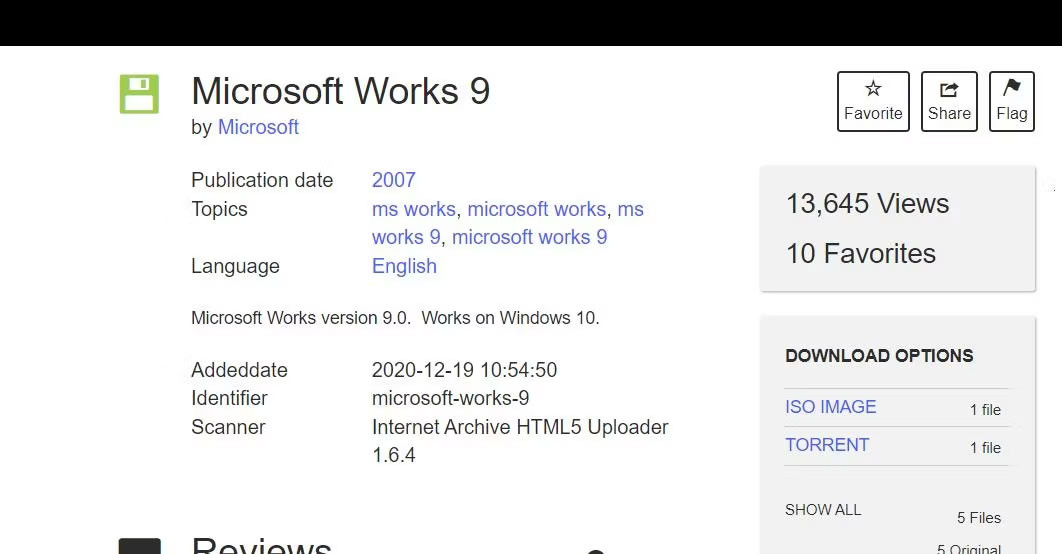Click the '5 Files' count label
Screen dimensions: 1062x554
point(978,518)
